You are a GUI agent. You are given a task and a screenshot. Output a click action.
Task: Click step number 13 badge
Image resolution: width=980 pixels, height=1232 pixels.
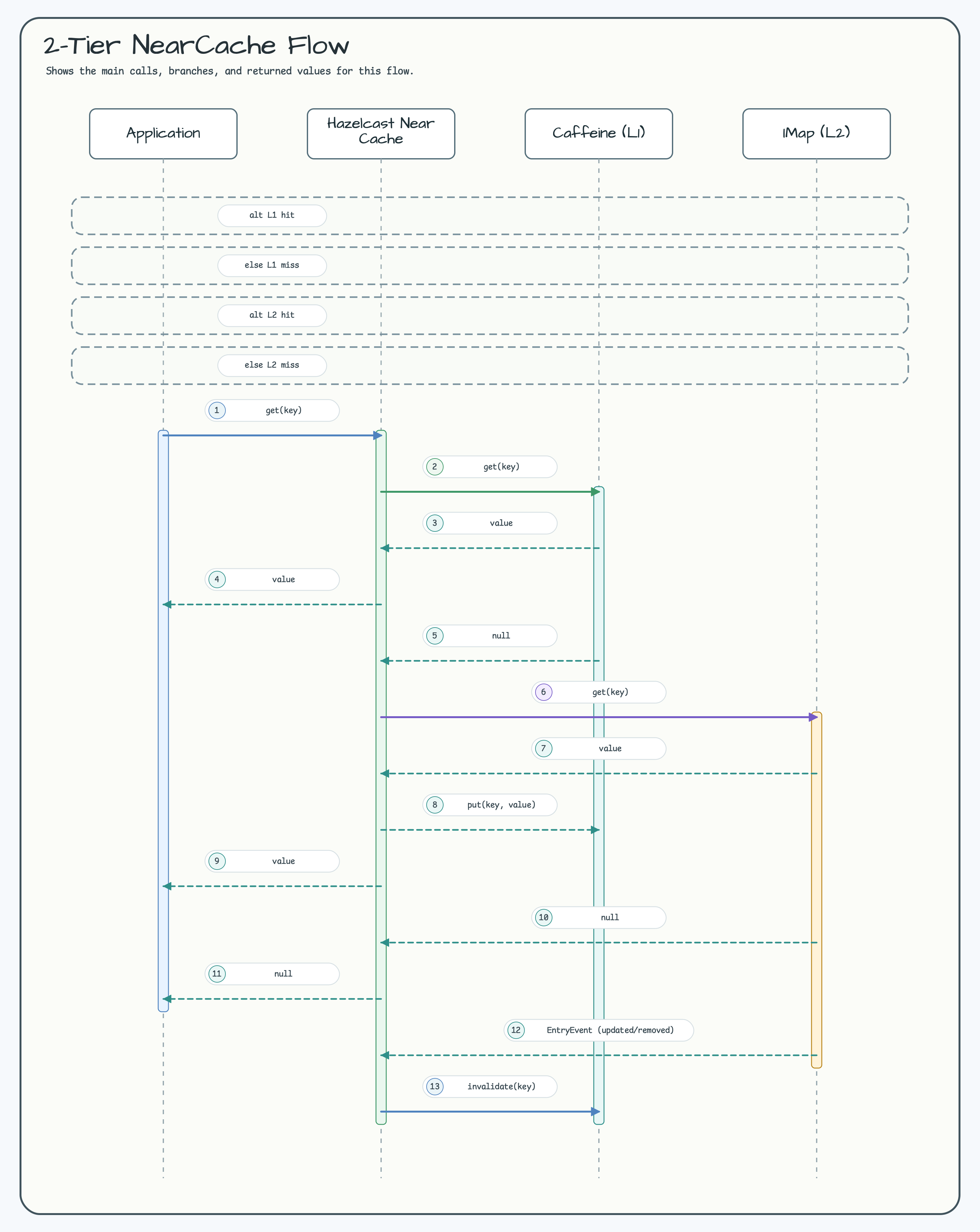(x=435, y=1086)
